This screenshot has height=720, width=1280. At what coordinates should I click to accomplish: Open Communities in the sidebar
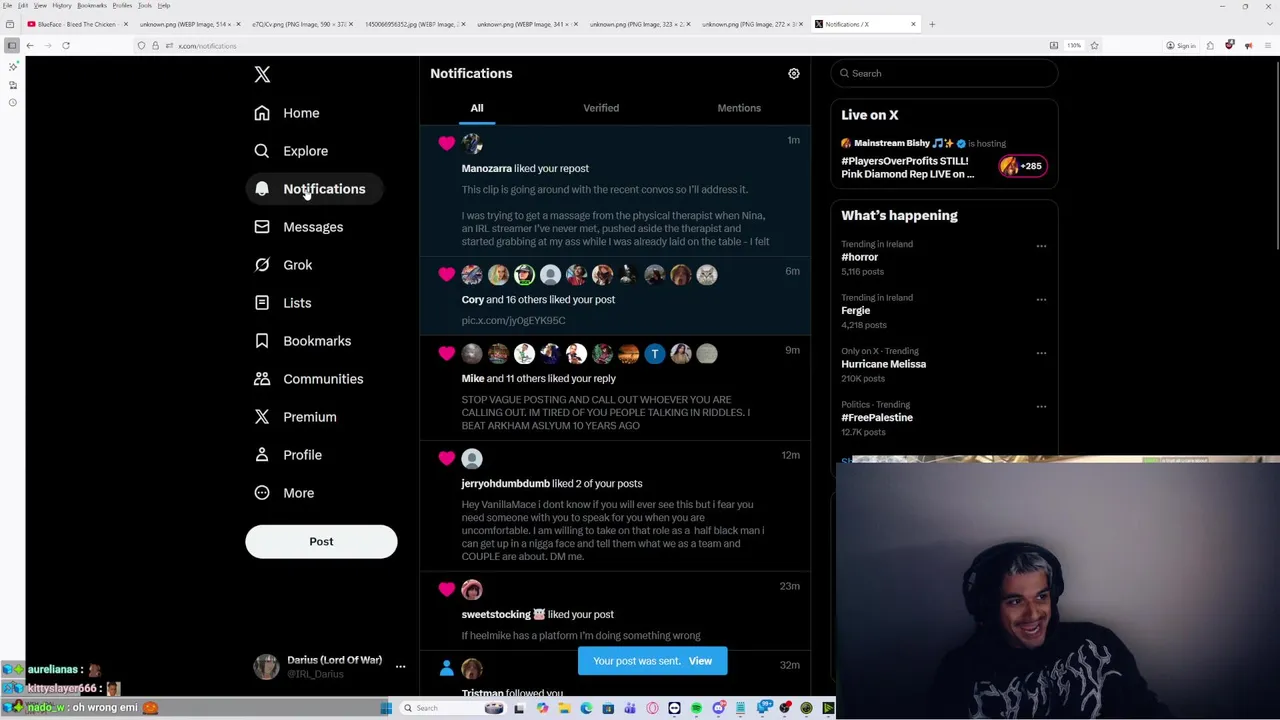pyautogui.click(x=308, y=379)
